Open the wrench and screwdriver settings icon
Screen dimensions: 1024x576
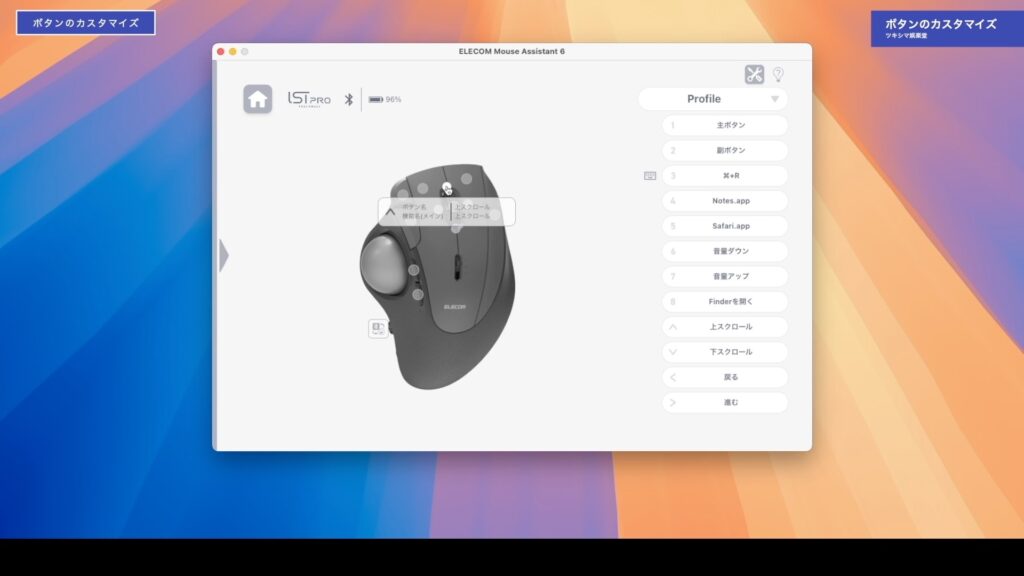coord(754,75)
